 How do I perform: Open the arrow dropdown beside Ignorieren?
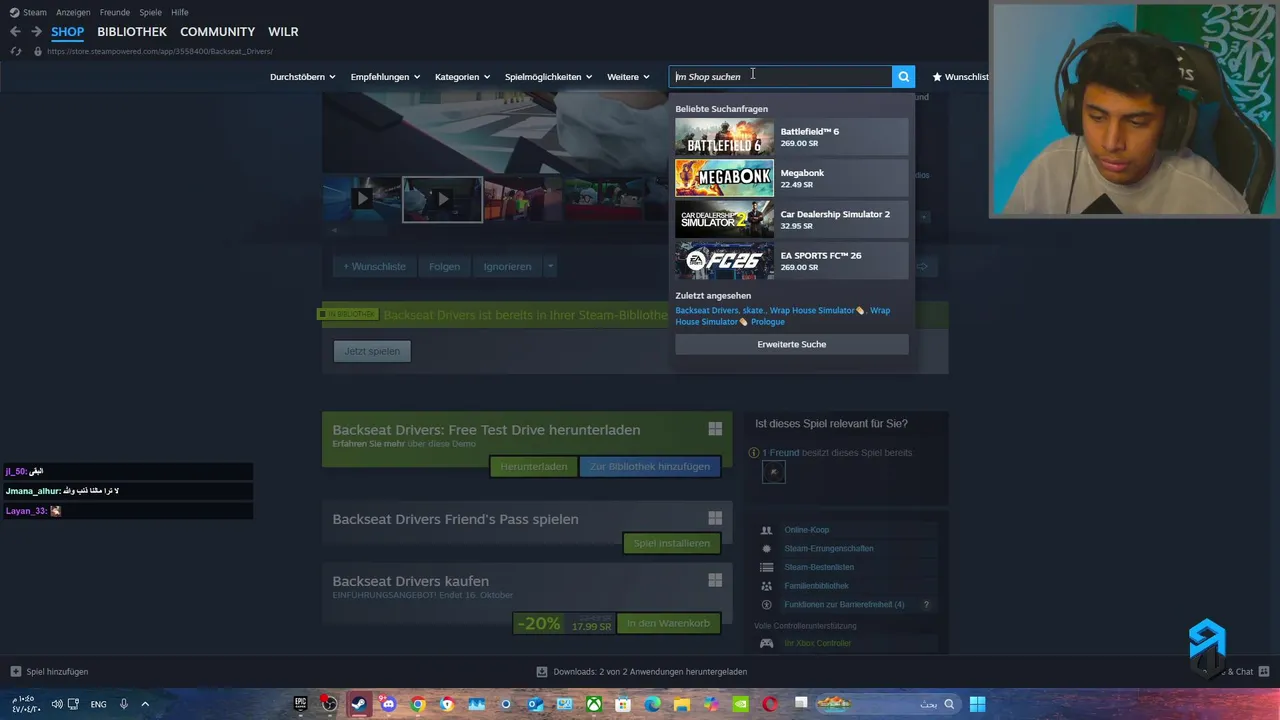[550, 266]
